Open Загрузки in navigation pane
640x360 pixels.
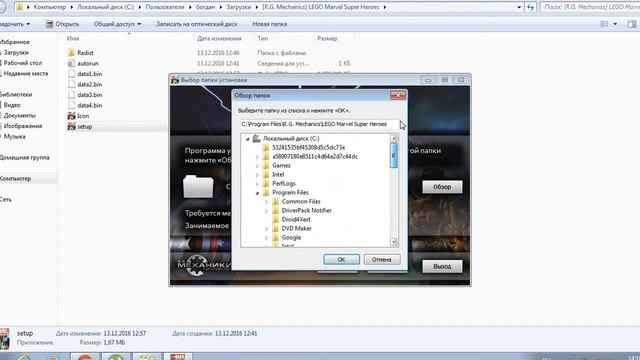(x=16, y=53)
